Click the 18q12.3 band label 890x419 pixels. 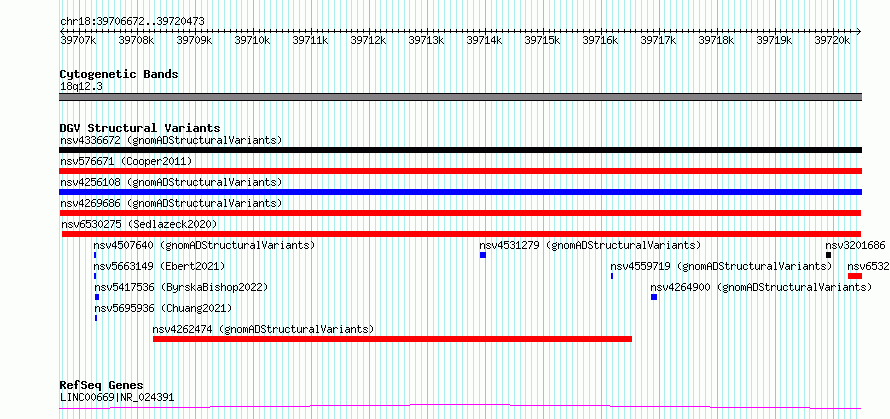81,87
